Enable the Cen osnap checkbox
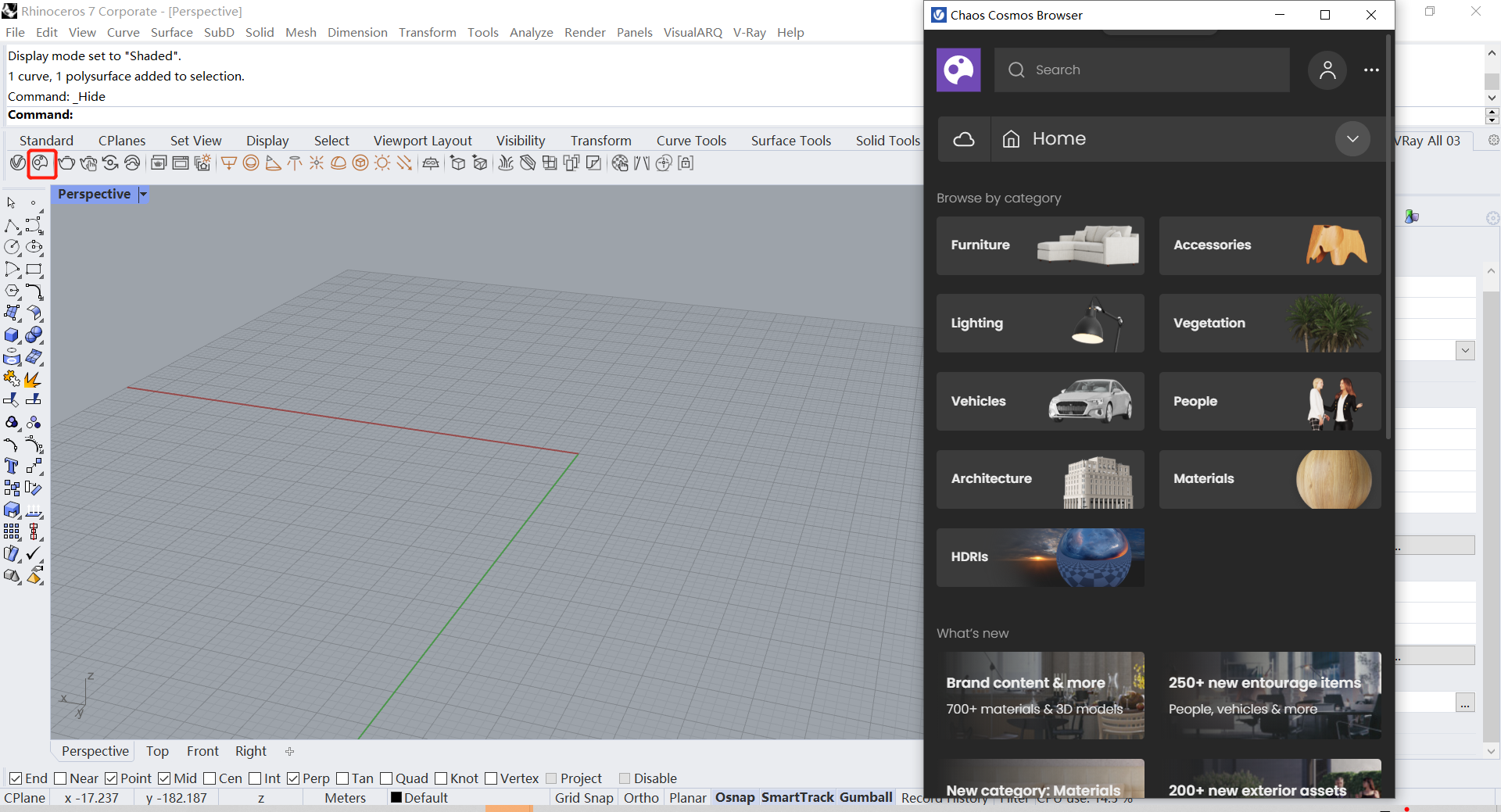 pos(210,778)
